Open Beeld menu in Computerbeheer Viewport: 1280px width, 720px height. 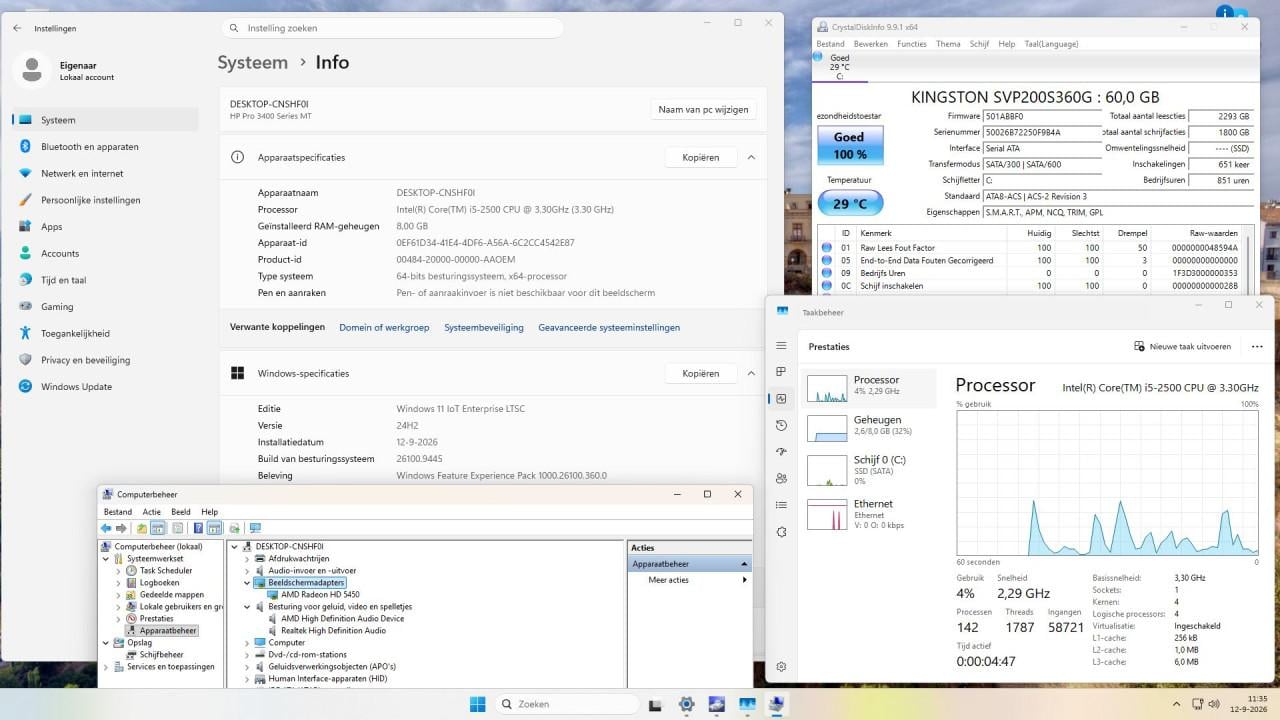point(180,511)
